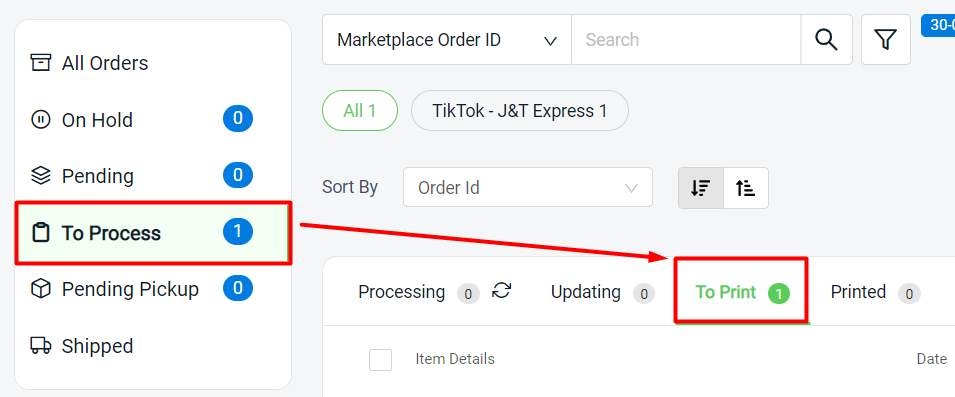Open To Process in the sidebar
Image resolution: width=955 pixels, height=397 pixels.
[x=152, y=233]
